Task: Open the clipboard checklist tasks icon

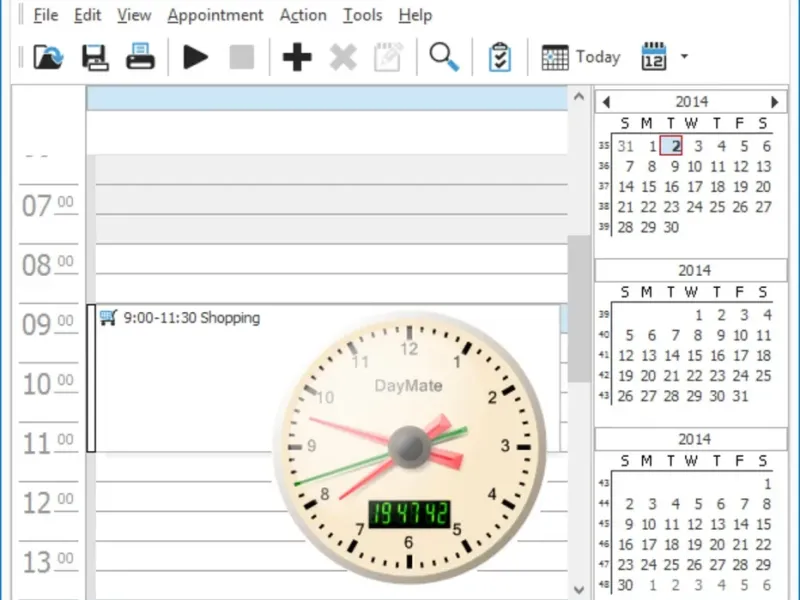Action: [499, 57]
